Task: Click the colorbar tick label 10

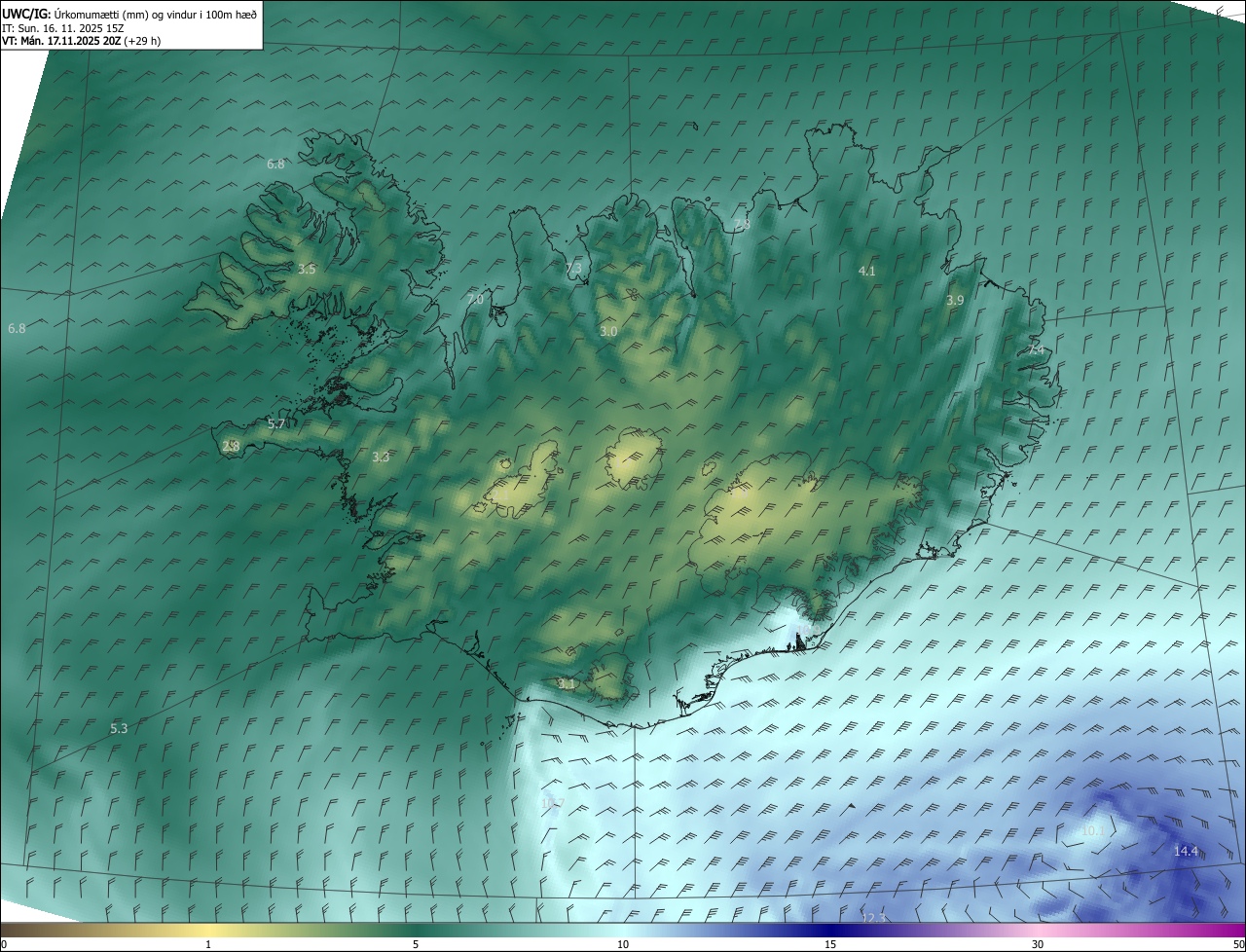Action: coord(623,944)
